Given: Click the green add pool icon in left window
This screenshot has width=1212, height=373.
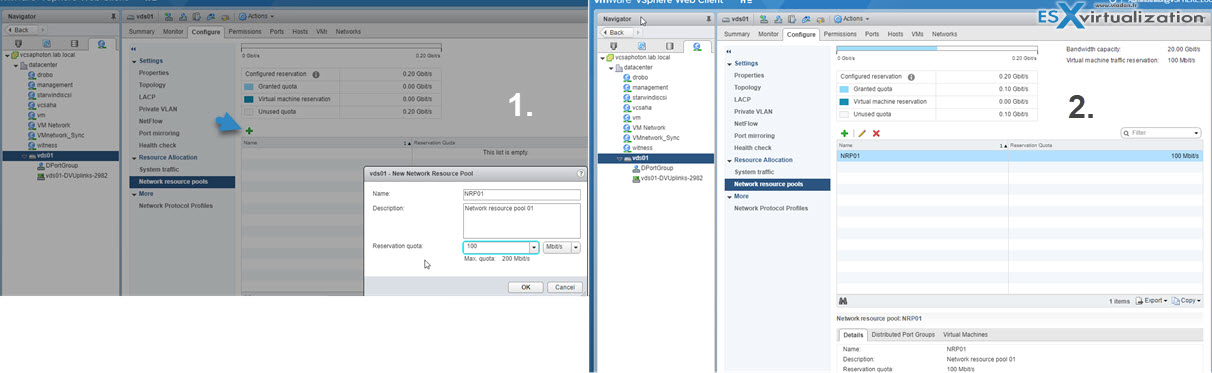Looking at the screenshot, I should pyautogui.click(x=248, y=131).
